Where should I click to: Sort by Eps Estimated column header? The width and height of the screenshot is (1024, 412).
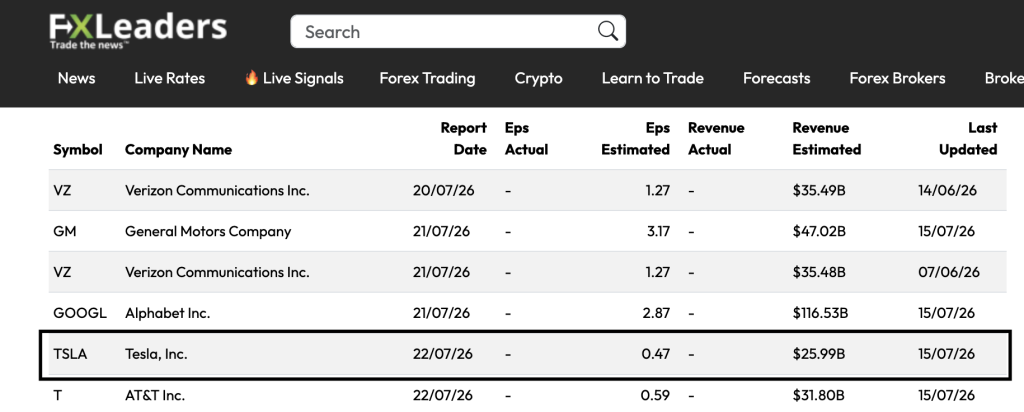point(635,138)
